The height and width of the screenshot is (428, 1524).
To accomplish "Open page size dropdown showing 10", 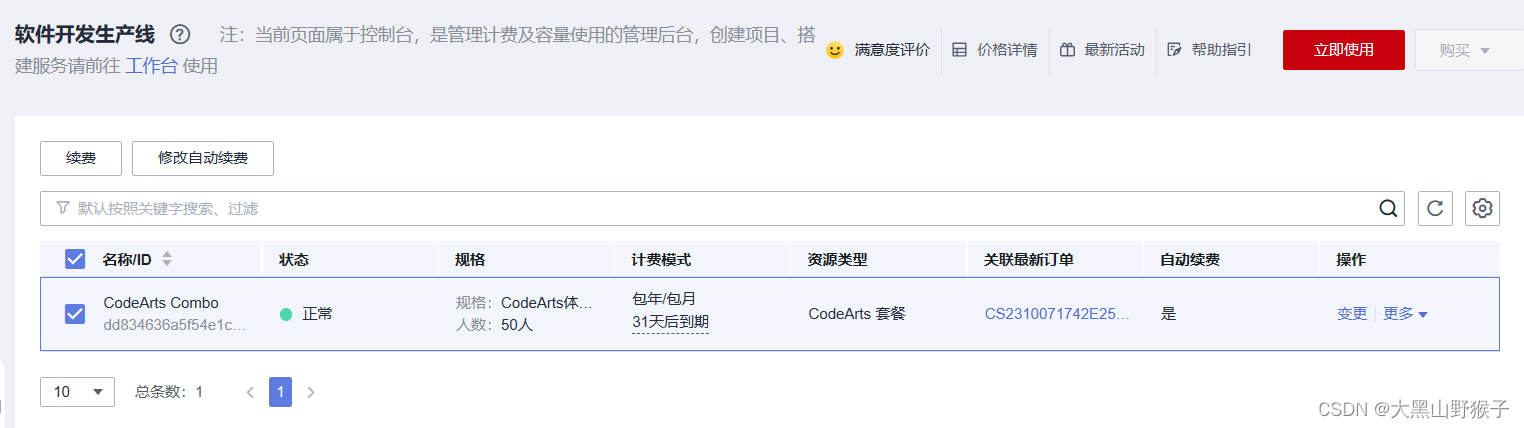I will pos(77,392).
